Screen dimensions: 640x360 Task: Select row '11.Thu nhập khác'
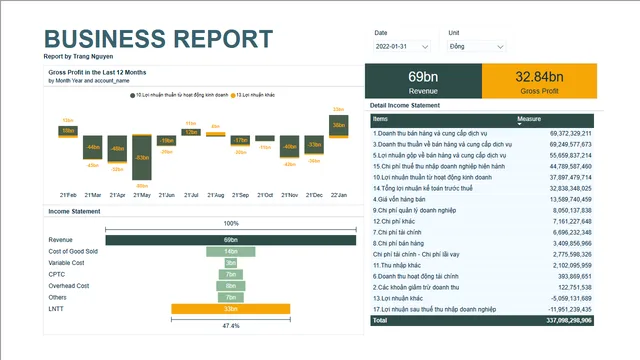(482, 266)
